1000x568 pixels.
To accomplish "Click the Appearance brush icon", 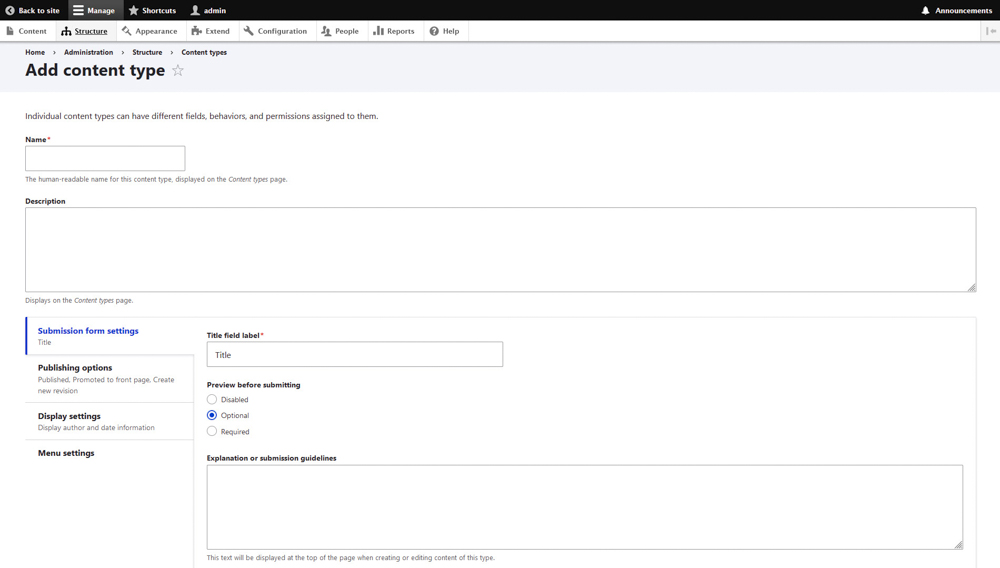I will [127, 31].
